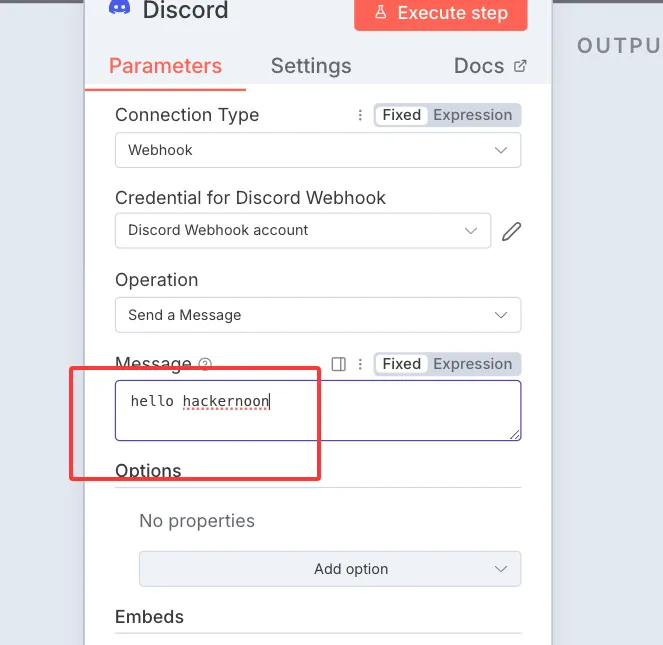Set Message field to Fixed mode
This screenshot has height=645, width=663.
point(401,364)
